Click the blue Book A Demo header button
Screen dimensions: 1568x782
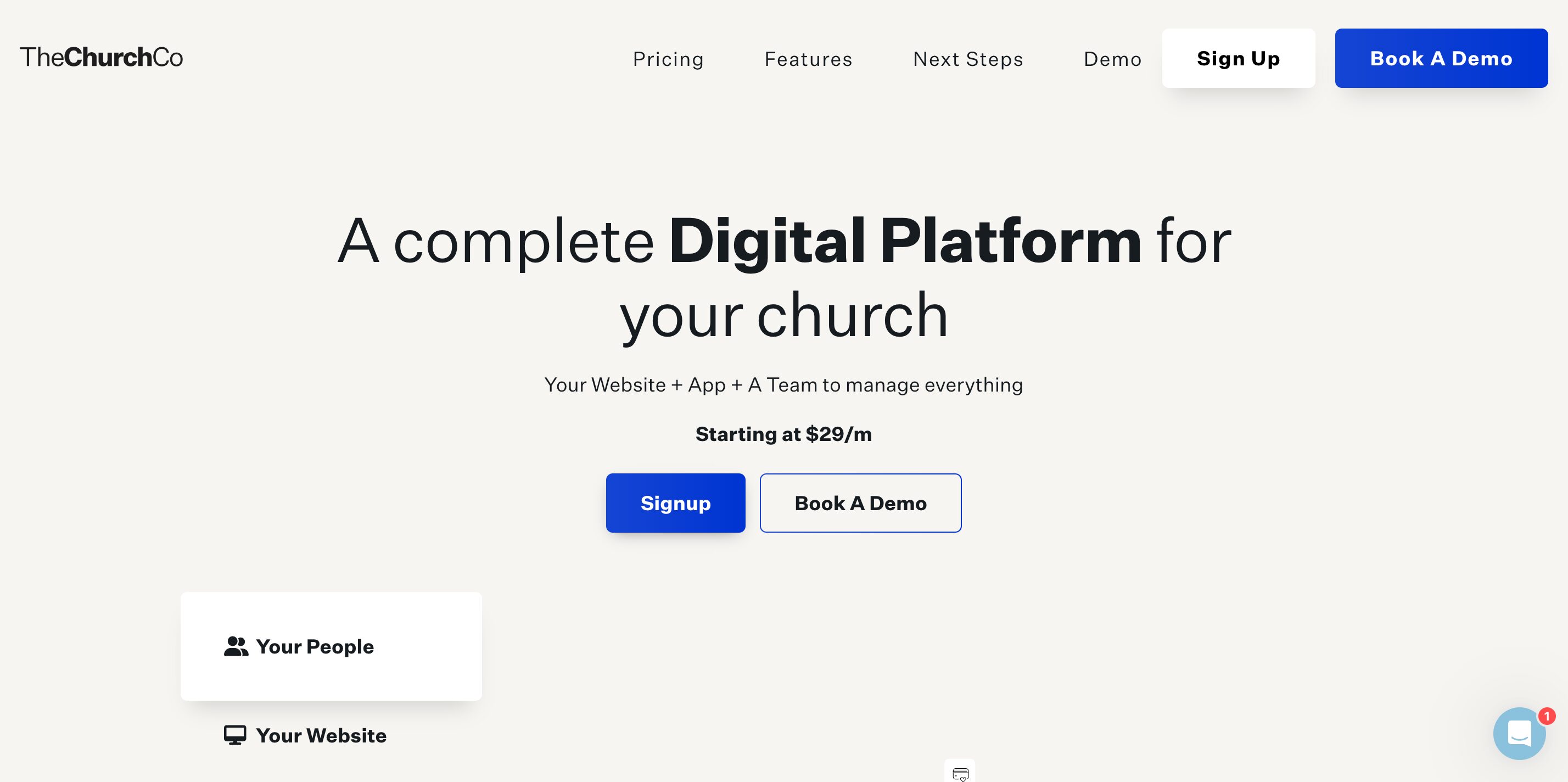point(1441,58)
